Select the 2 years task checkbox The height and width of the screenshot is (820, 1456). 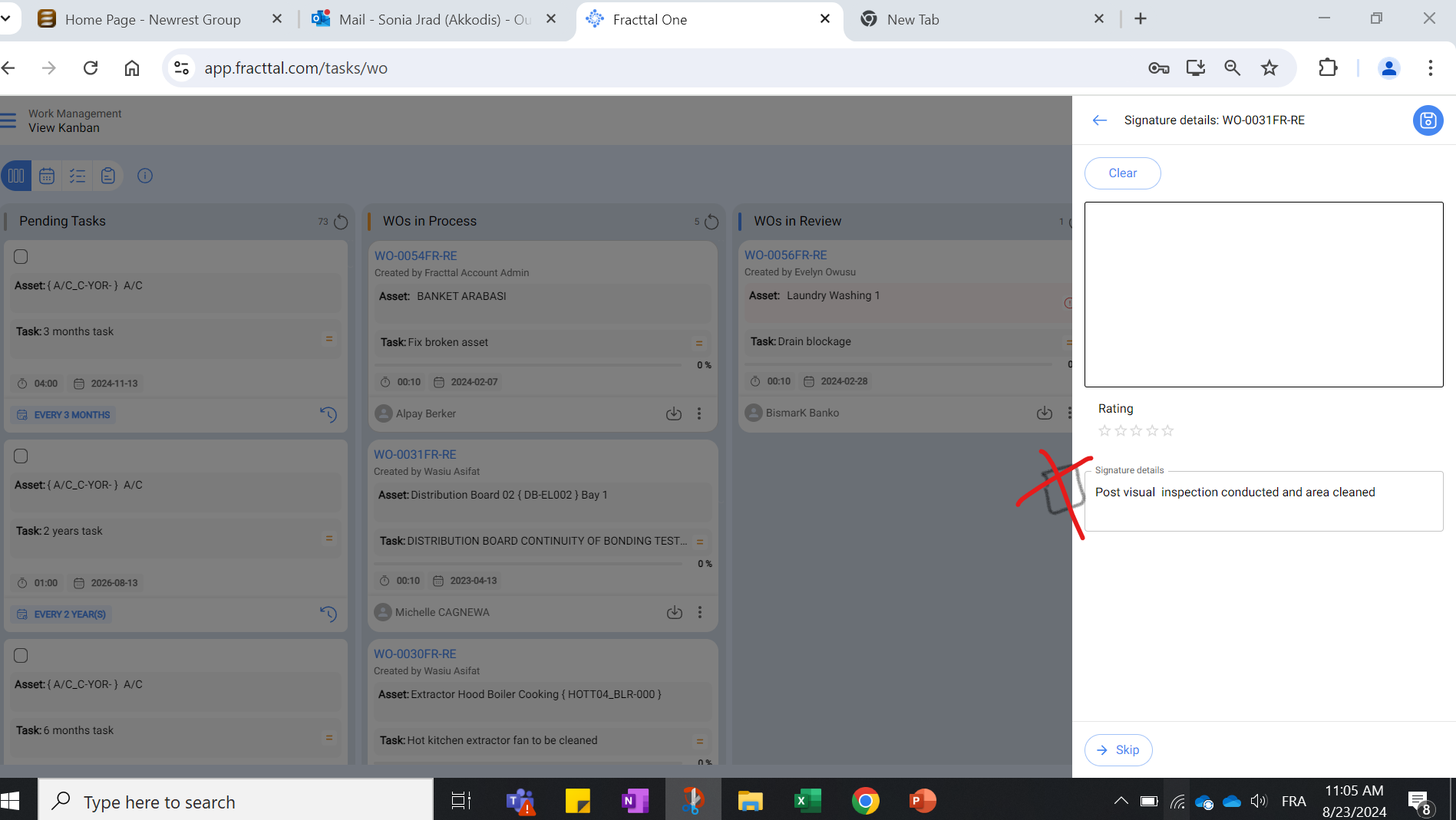pos(21,456)
